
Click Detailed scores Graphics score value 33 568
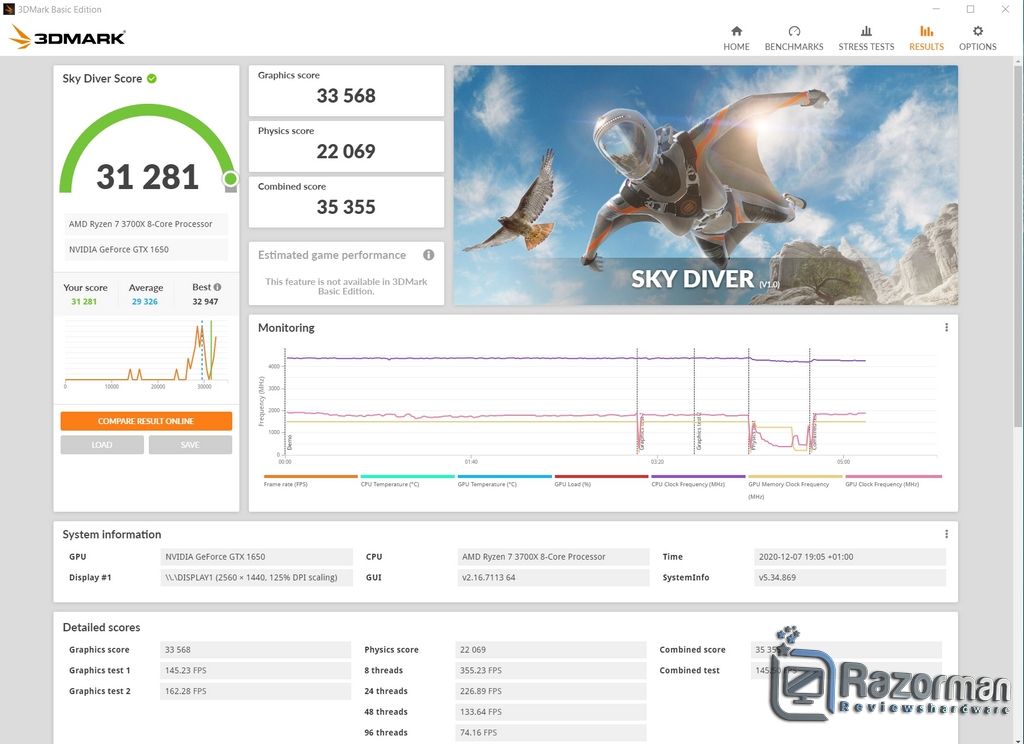(255, 649)
